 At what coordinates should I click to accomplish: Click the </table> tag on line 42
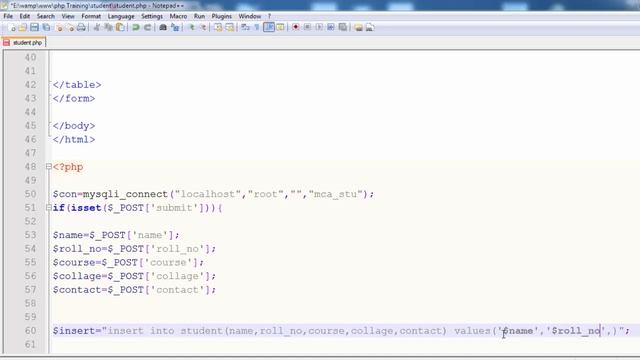(x=77, y=85)
